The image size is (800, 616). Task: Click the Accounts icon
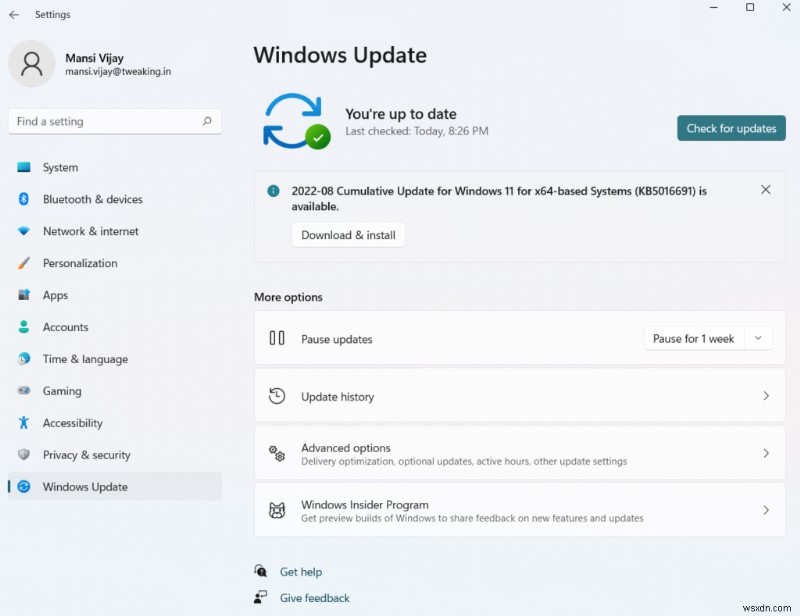point(23,327)
